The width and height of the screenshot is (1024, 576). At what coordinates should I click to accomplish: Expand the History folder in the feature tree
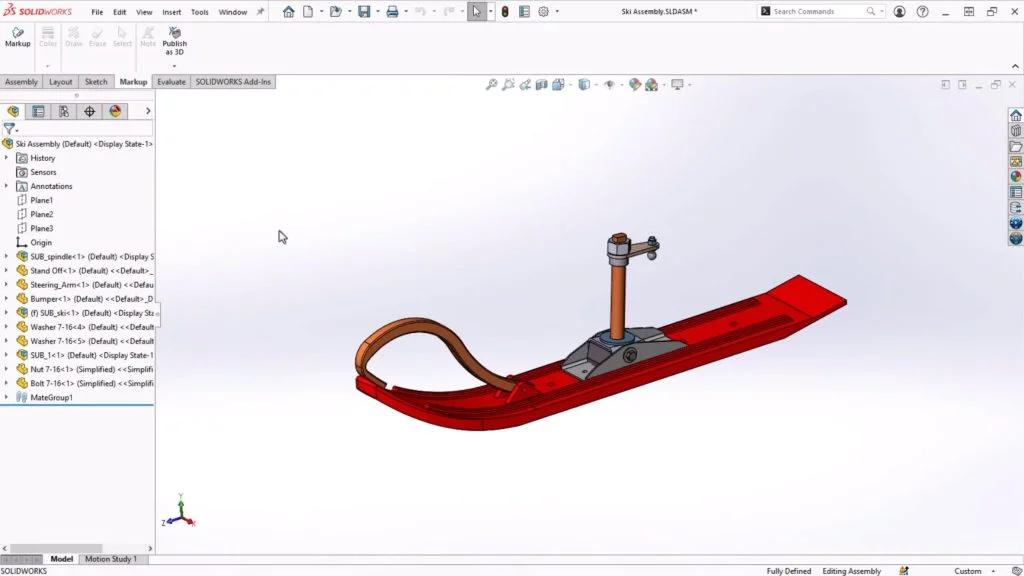point(6,157)
